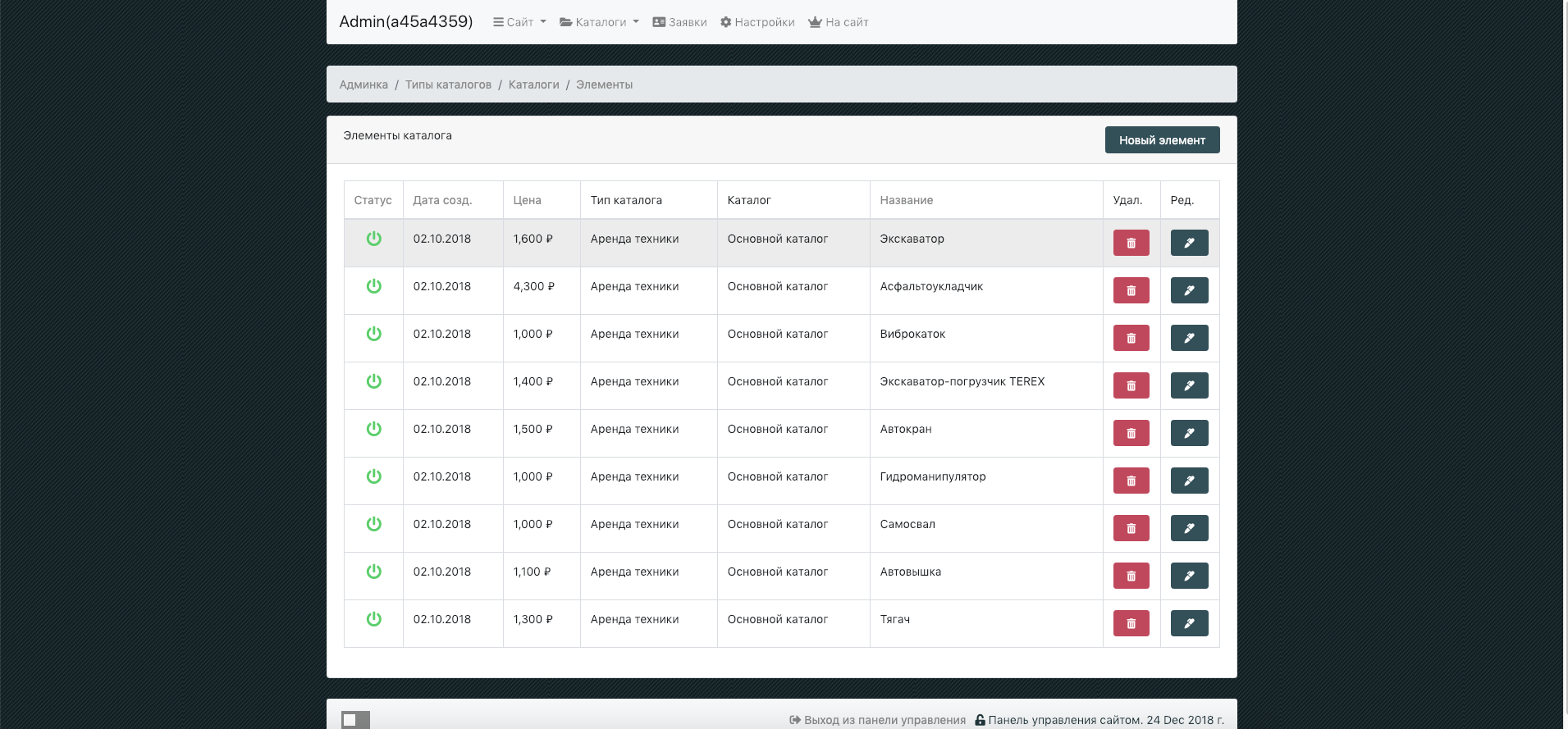1568x729 pixels.
Task: Edit the Автокран element via pencil icon
Action: point(1189,433)
